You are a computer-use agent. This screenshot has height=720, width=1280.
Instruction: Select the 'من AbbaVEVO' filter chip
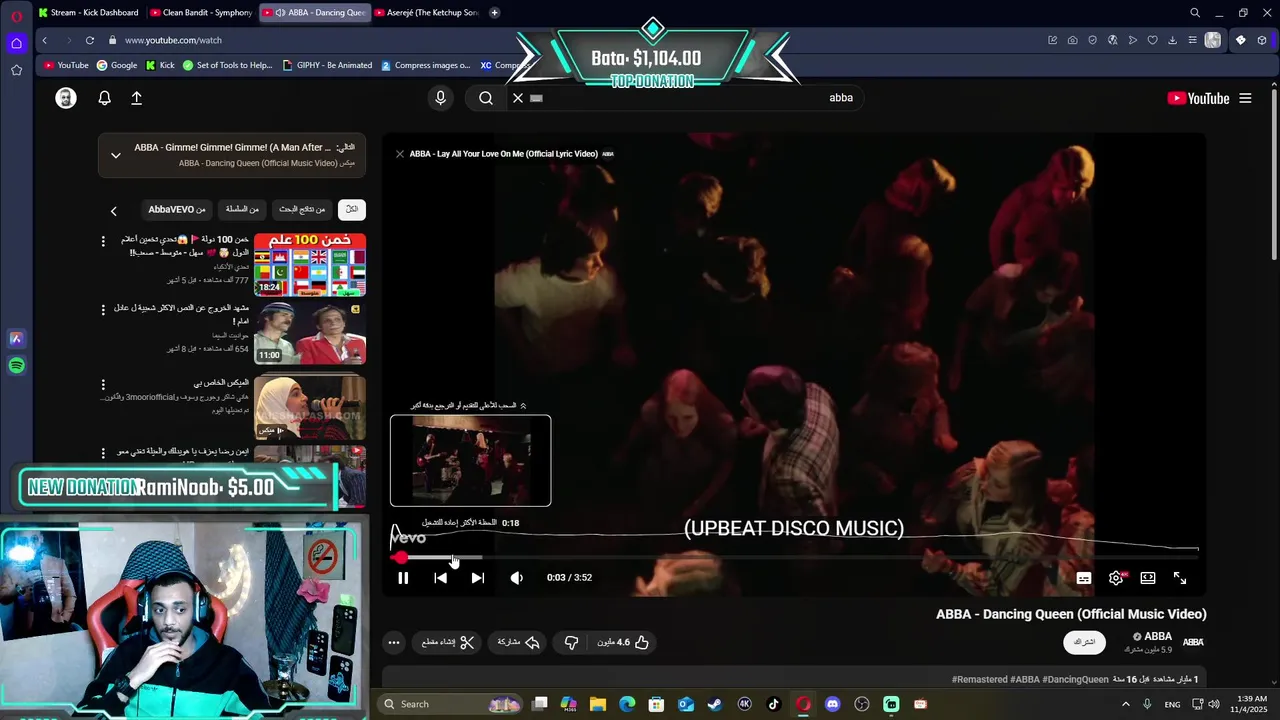tap(177, 209)
